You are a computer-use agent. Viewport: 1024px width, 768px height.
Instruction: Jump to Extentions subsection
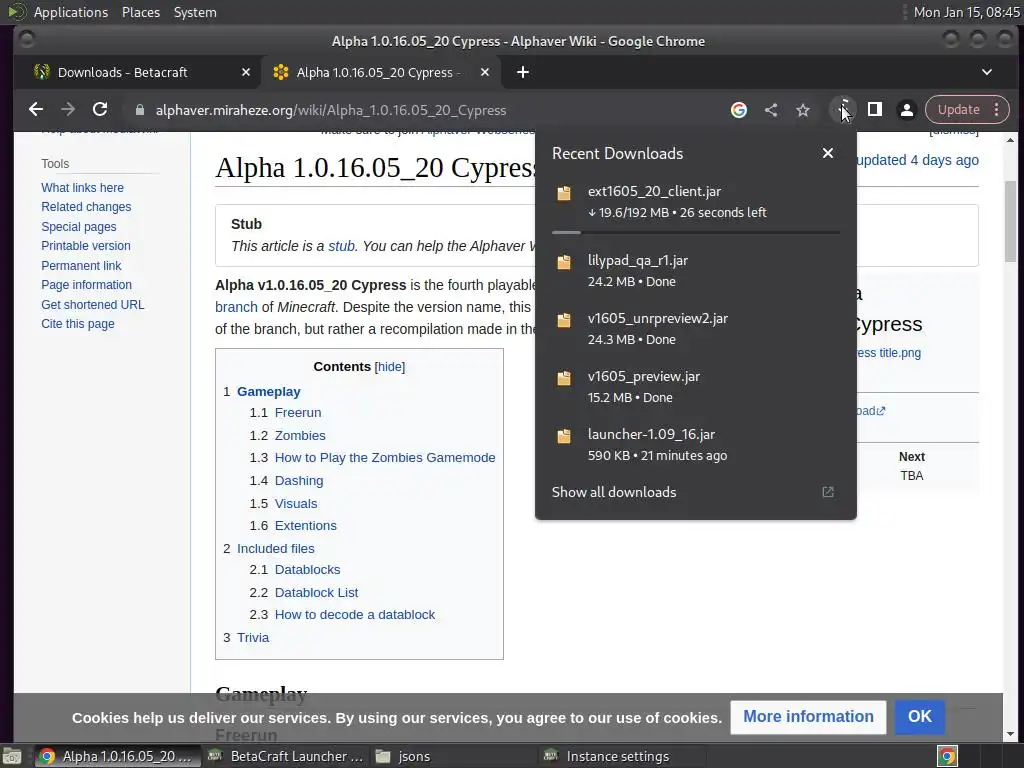click(x=306, y=526)
